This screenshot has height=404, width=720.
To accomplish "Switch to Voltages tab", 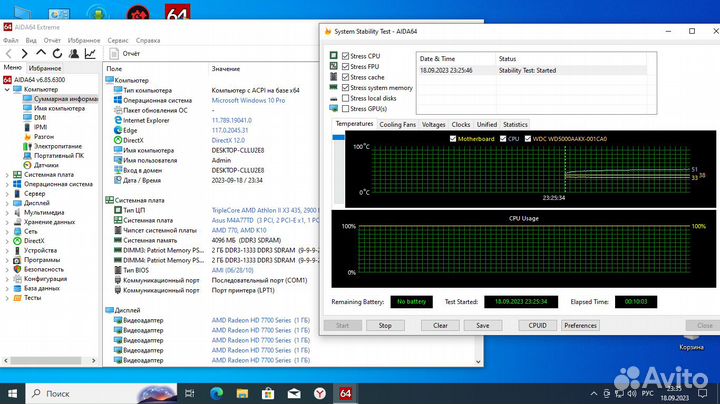I will coord(433,124).
